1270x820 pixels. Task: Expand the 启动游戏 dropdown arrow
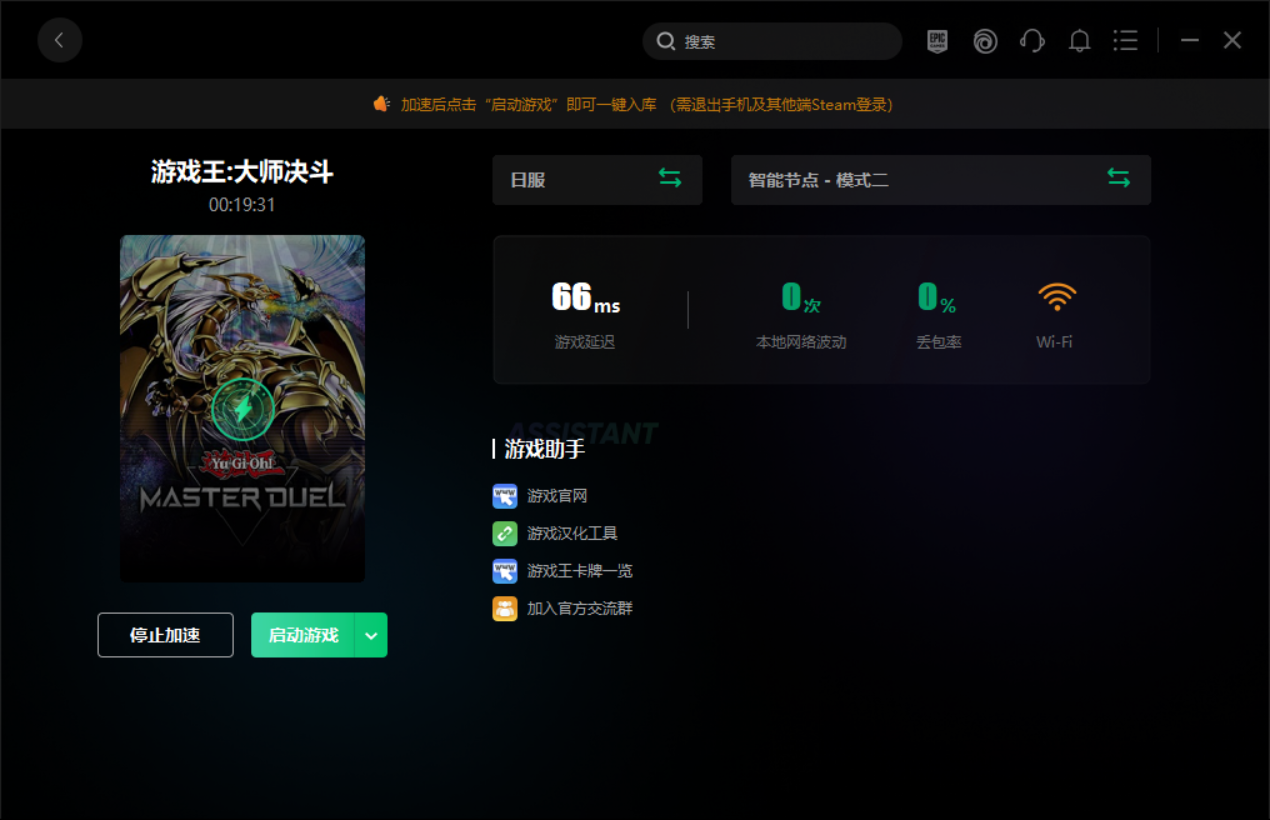pos(371,635)
